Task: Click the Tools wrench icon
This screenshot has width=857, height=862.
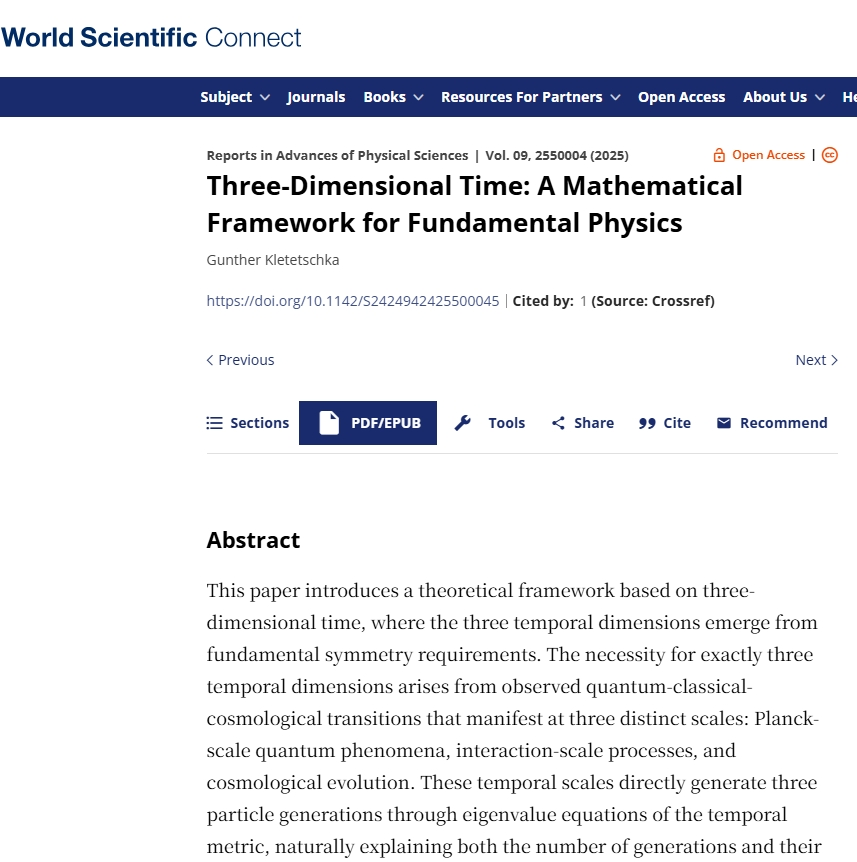Action: [x=462, y=423]
